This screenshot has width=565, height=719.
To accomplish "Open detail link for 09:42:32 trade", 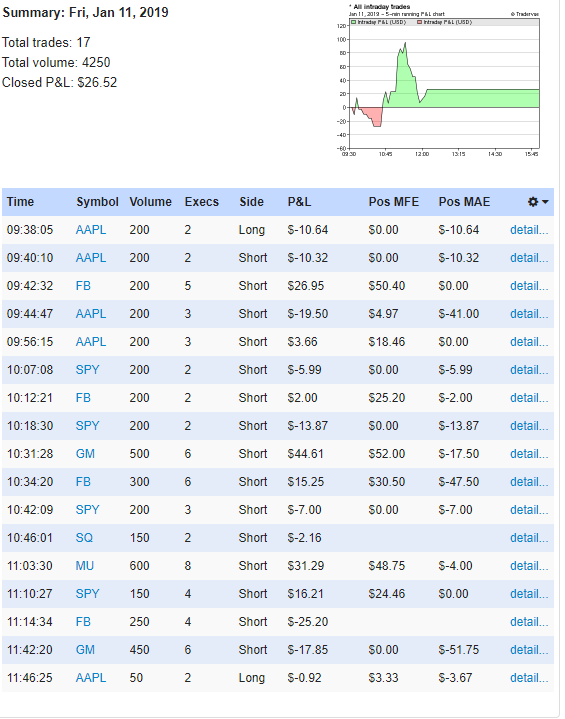I will click(529, 286).
